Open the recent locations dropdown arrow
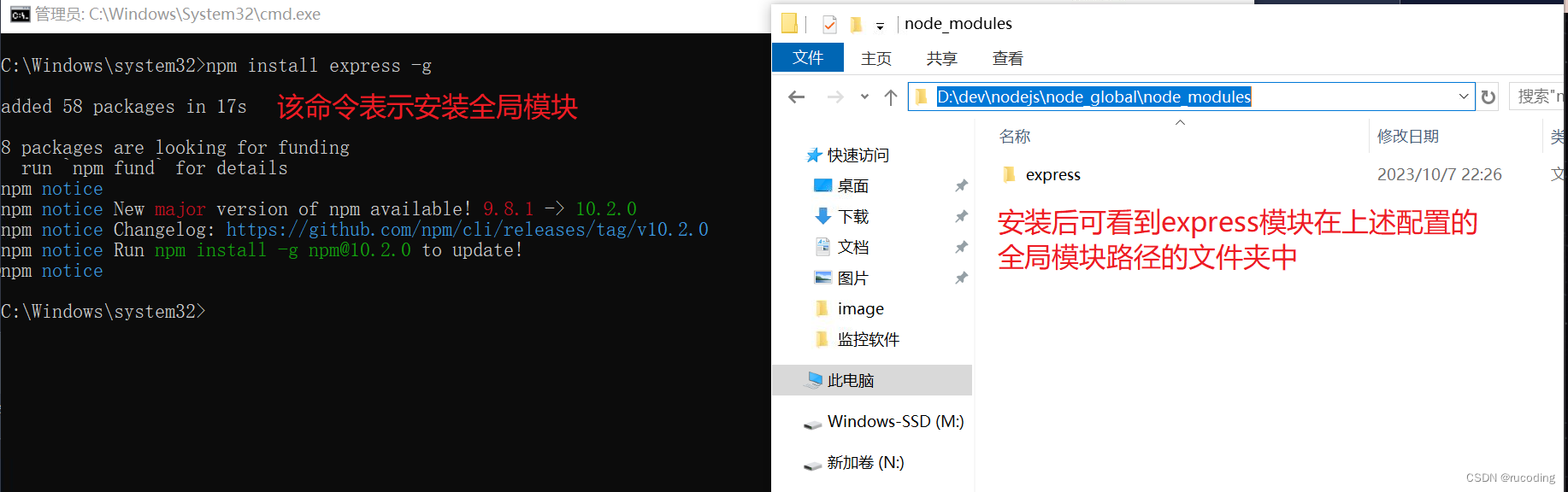Viewport: 1568px width, 492px height. pyautogui.click(x=864, y=97)
